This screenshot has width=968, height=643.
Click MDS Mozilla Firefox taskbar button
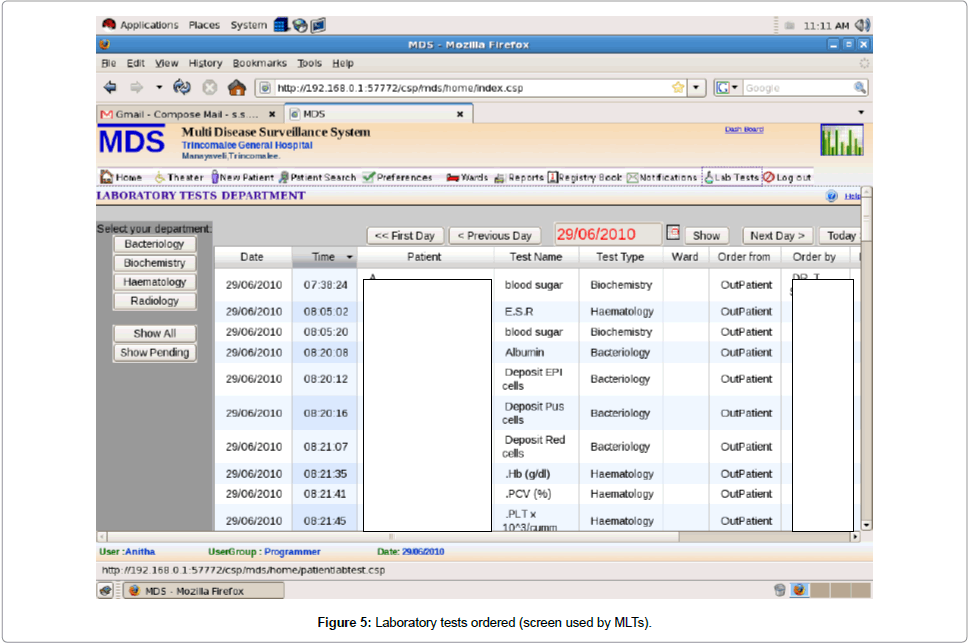pos(204,591)
